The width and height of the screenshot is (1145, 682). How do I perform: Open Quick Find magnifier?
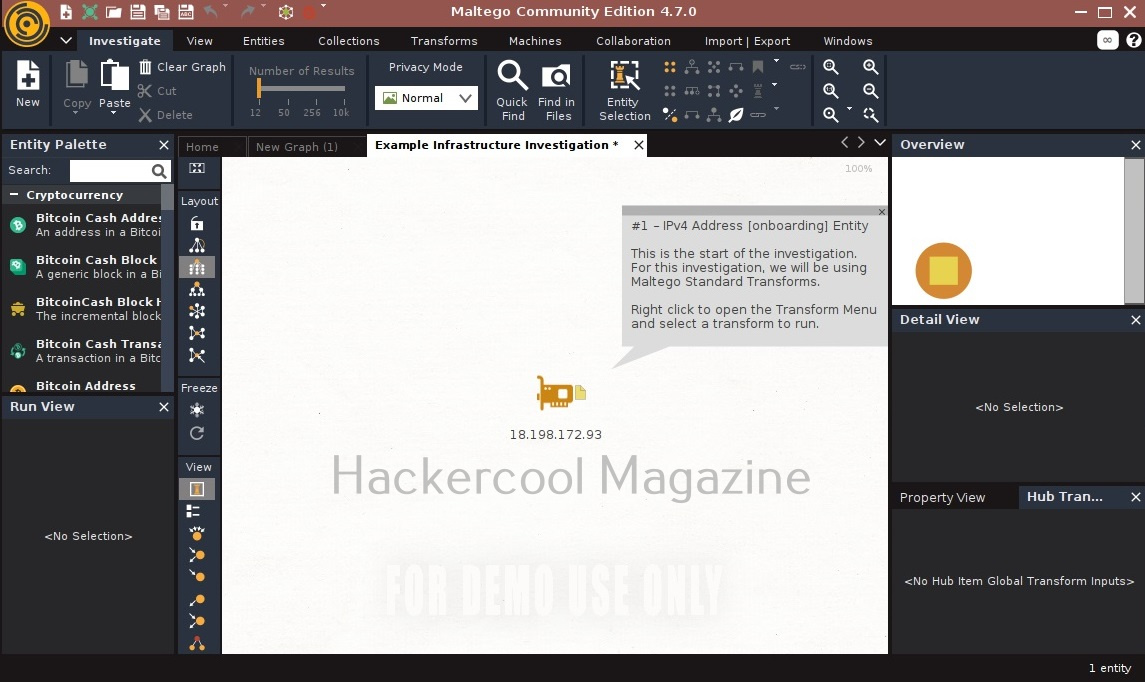(512, 91)
